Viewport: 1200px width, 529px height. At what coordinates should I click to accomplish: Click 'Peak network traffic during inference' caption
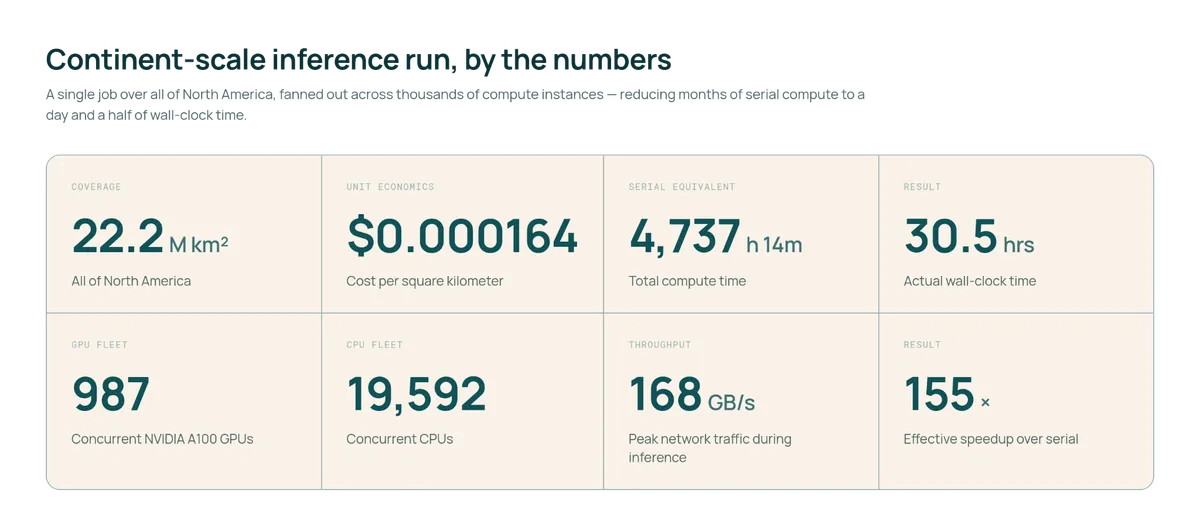point(710,448)
